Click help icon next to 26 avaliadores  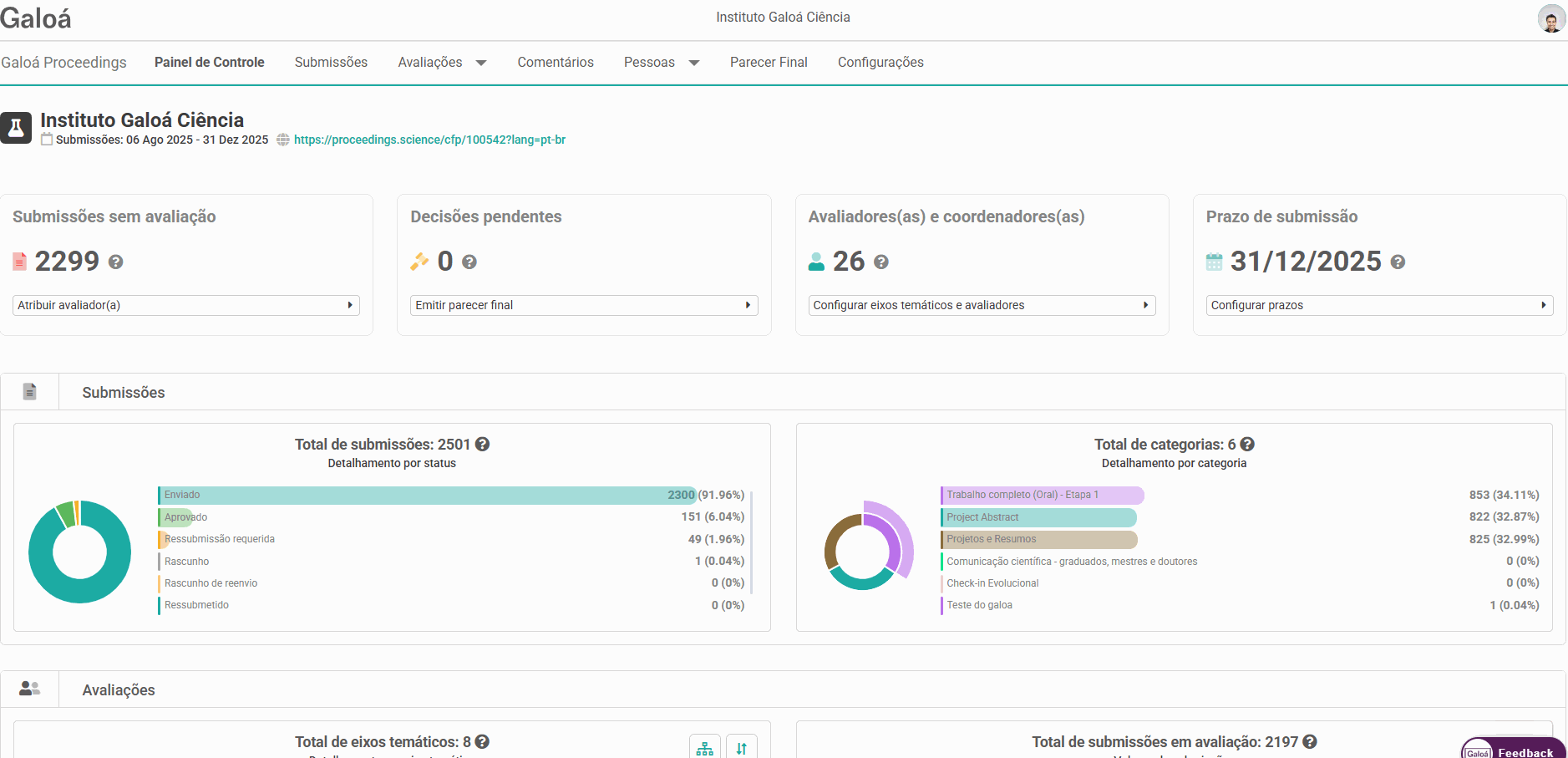[x=881, y=262]
